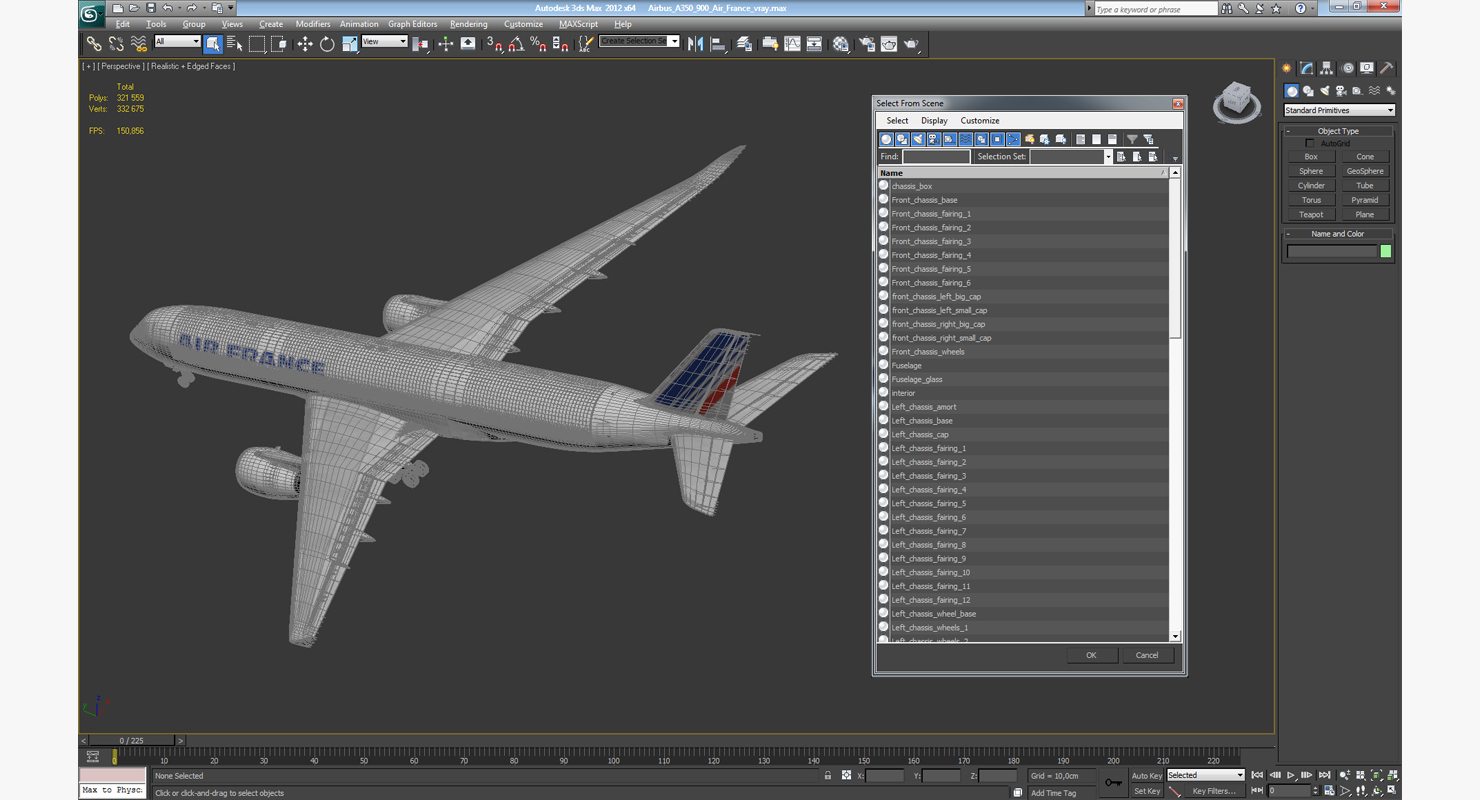Open the Utilities panel hammer icon

pyautogui.click(x=1387, y=68)
